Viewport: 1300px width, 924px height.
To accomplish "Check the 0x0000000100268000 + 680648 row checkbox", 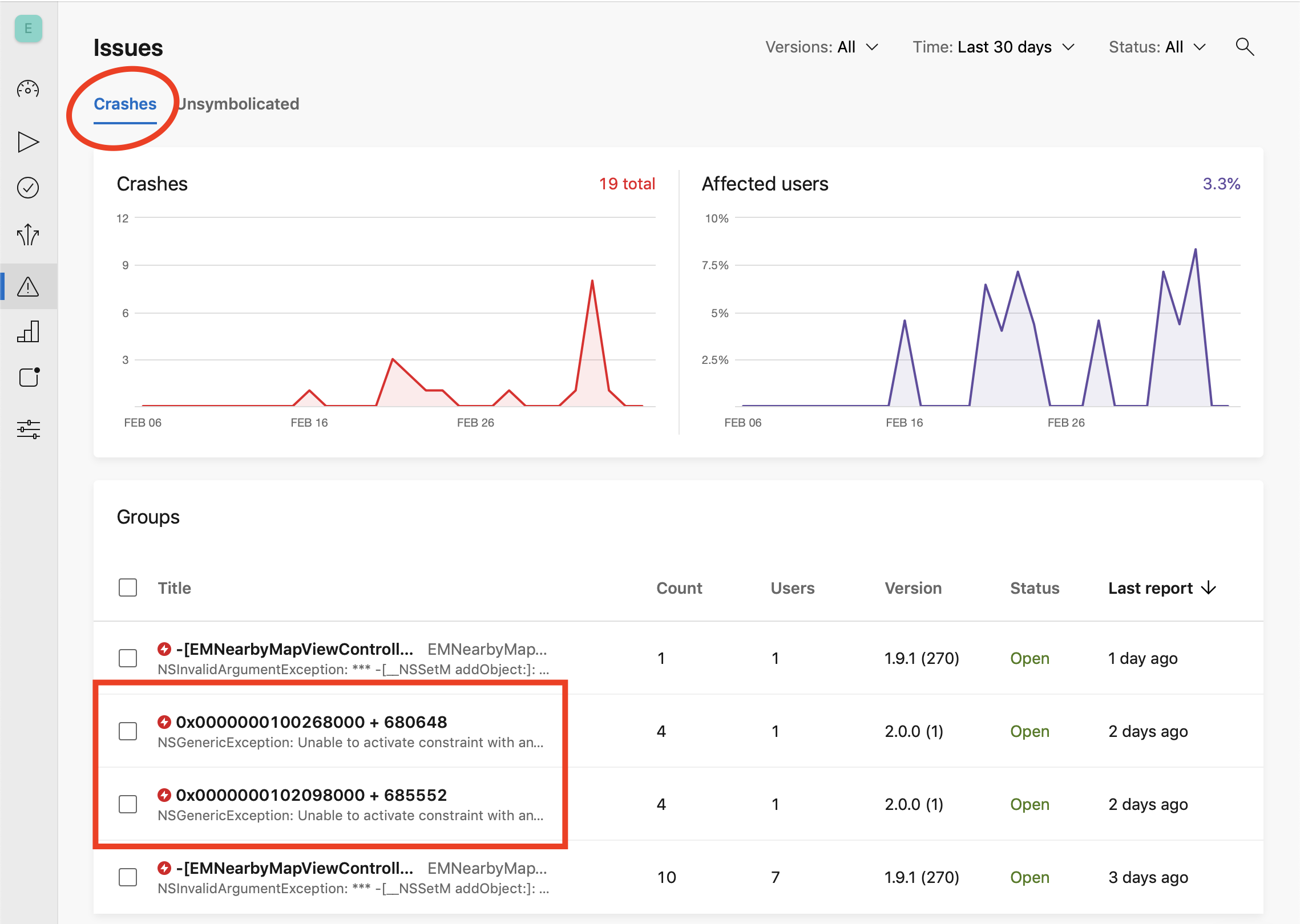I will click(x=128, y=731).
